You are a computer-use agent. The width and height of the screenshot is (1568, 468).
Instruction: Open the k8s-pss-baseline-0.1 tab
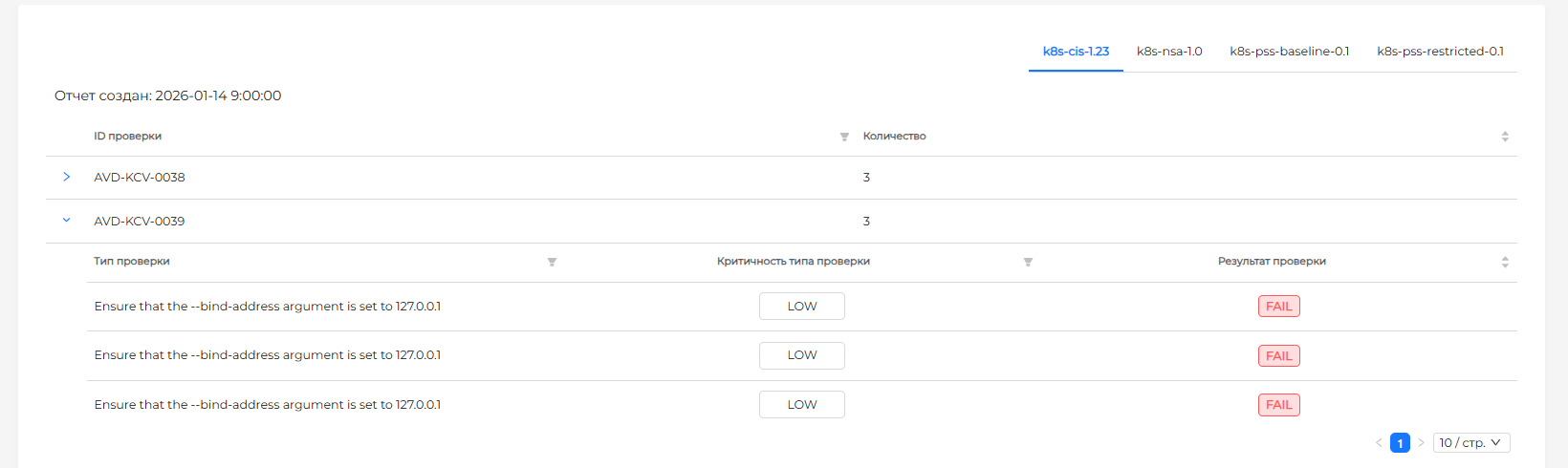(1289, 52)
